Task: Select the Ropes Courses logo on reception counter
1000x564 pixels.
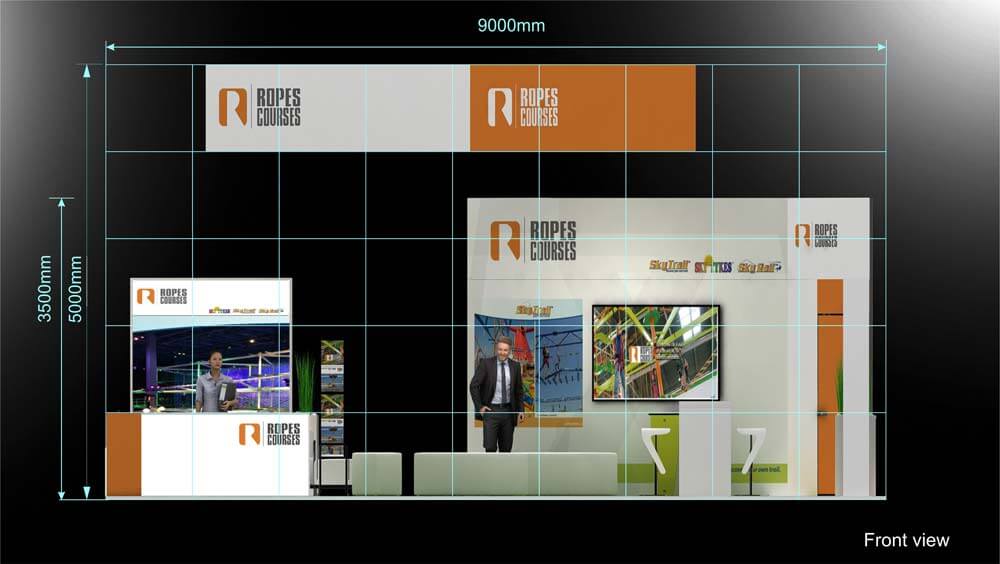Action: pyautogui.click(x=269, y=434)
